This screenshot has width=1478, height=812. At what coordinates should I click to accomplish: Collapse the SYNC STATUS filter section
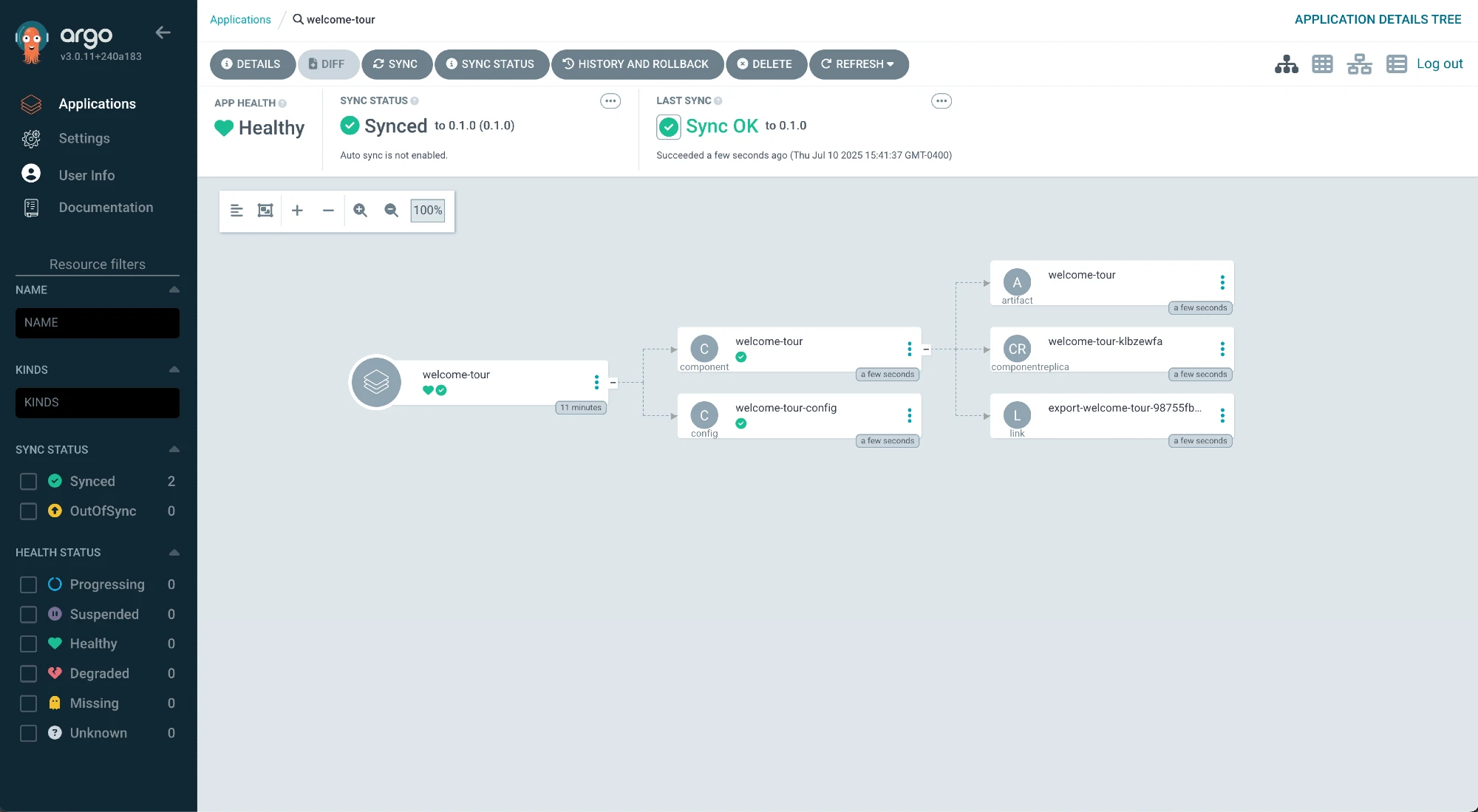(x=174, y=449)
